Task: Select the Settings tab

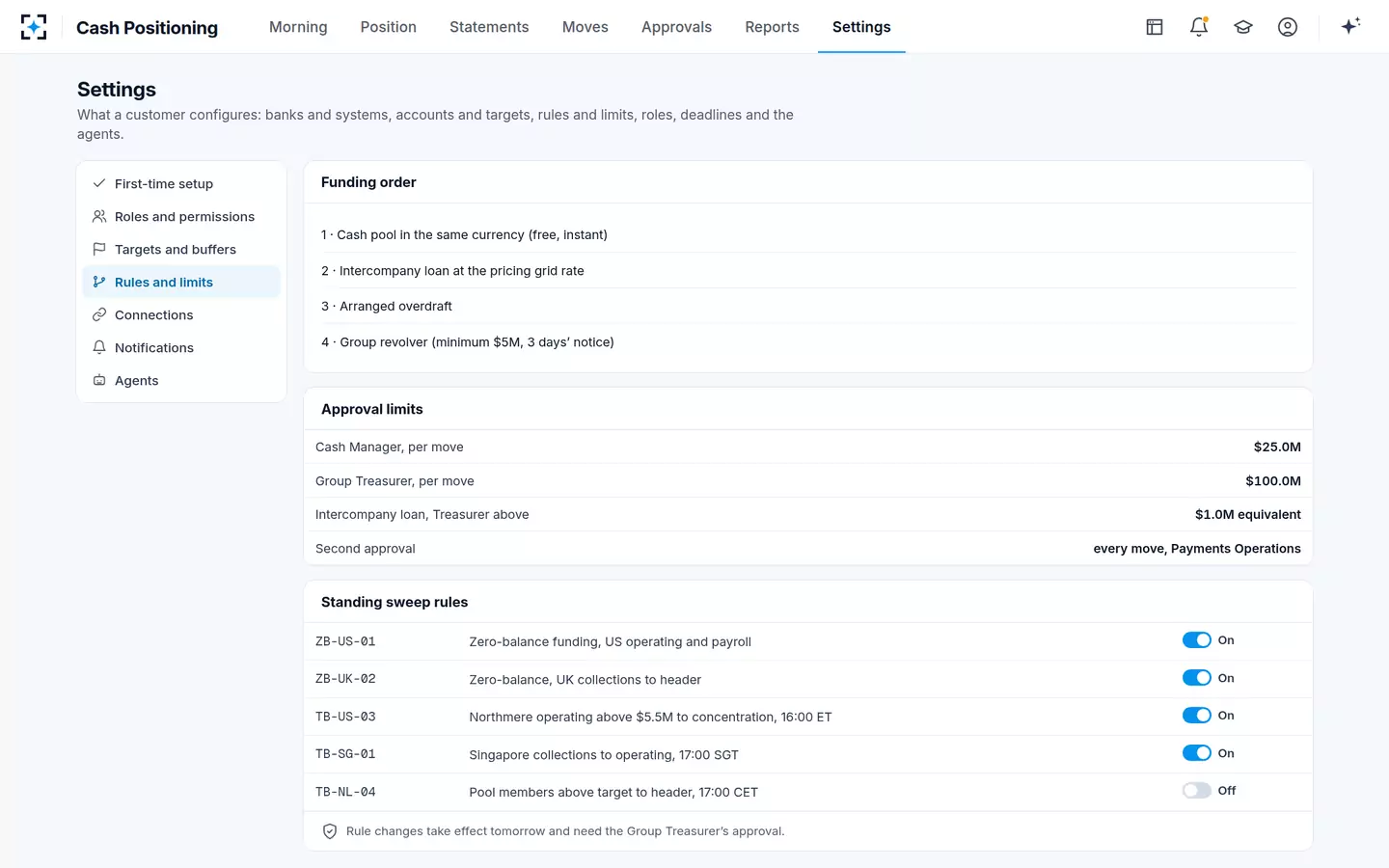Action: 861,27
